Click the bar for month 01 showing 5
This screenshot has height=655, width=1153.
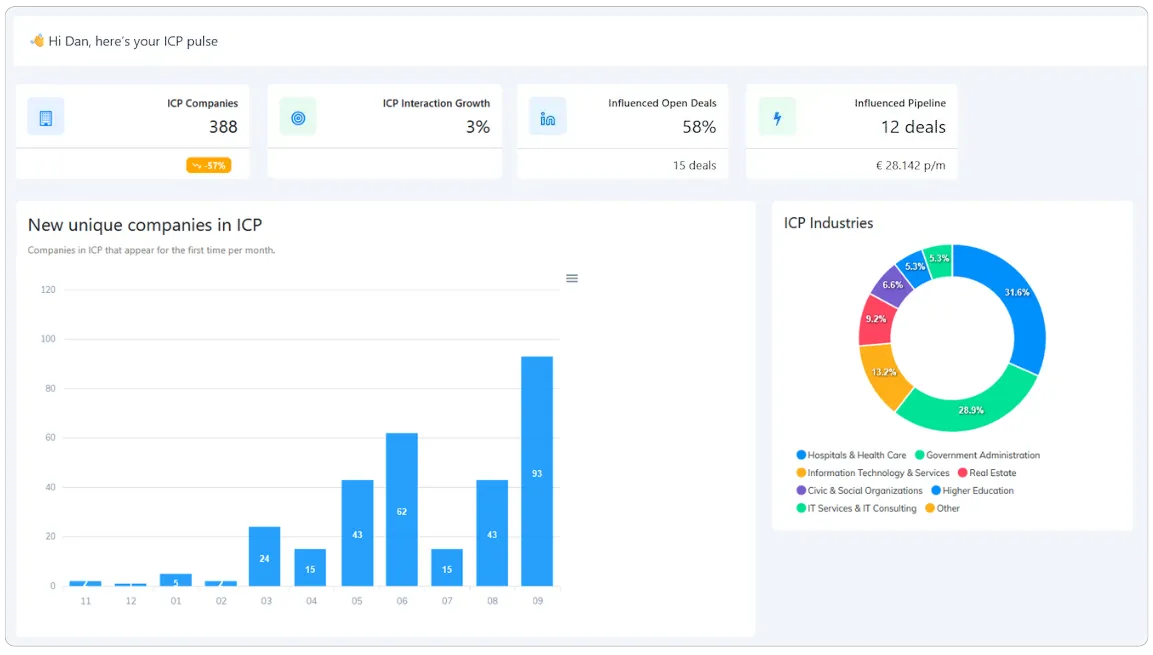tap(176, 580)
